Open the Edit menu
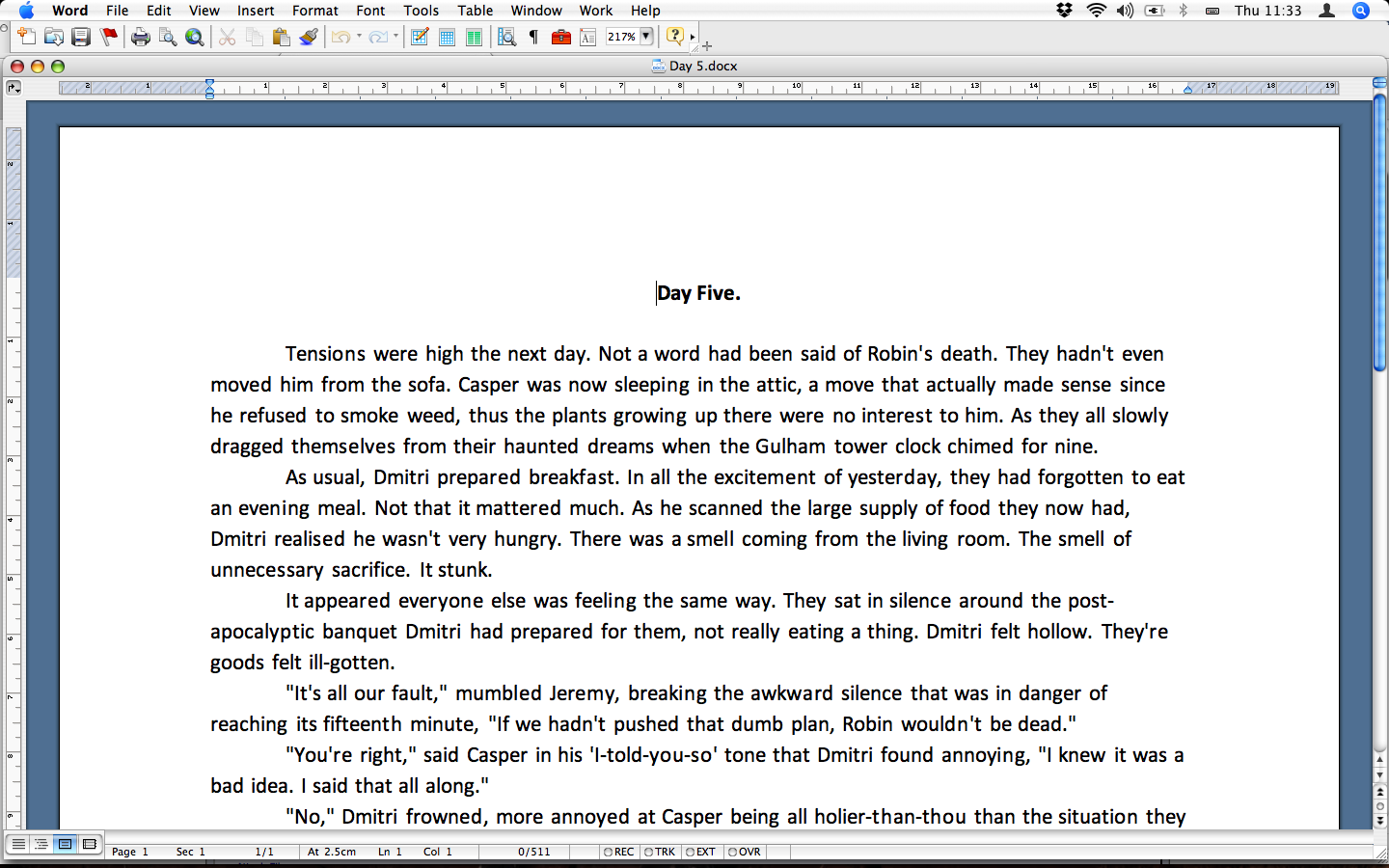 point(159,11)
